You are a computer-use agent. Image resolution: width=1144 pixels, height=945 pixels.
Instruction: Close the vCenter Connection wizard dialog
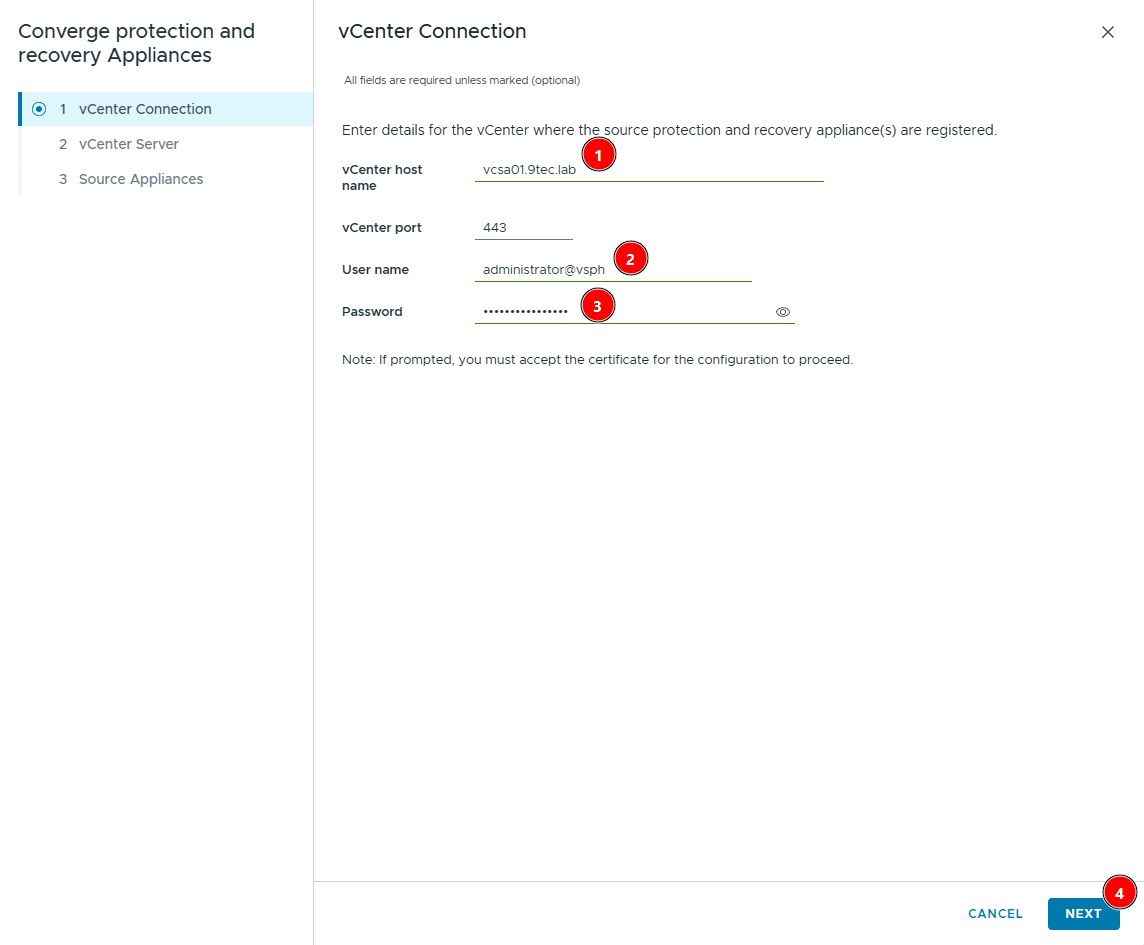coord(1107,32)
